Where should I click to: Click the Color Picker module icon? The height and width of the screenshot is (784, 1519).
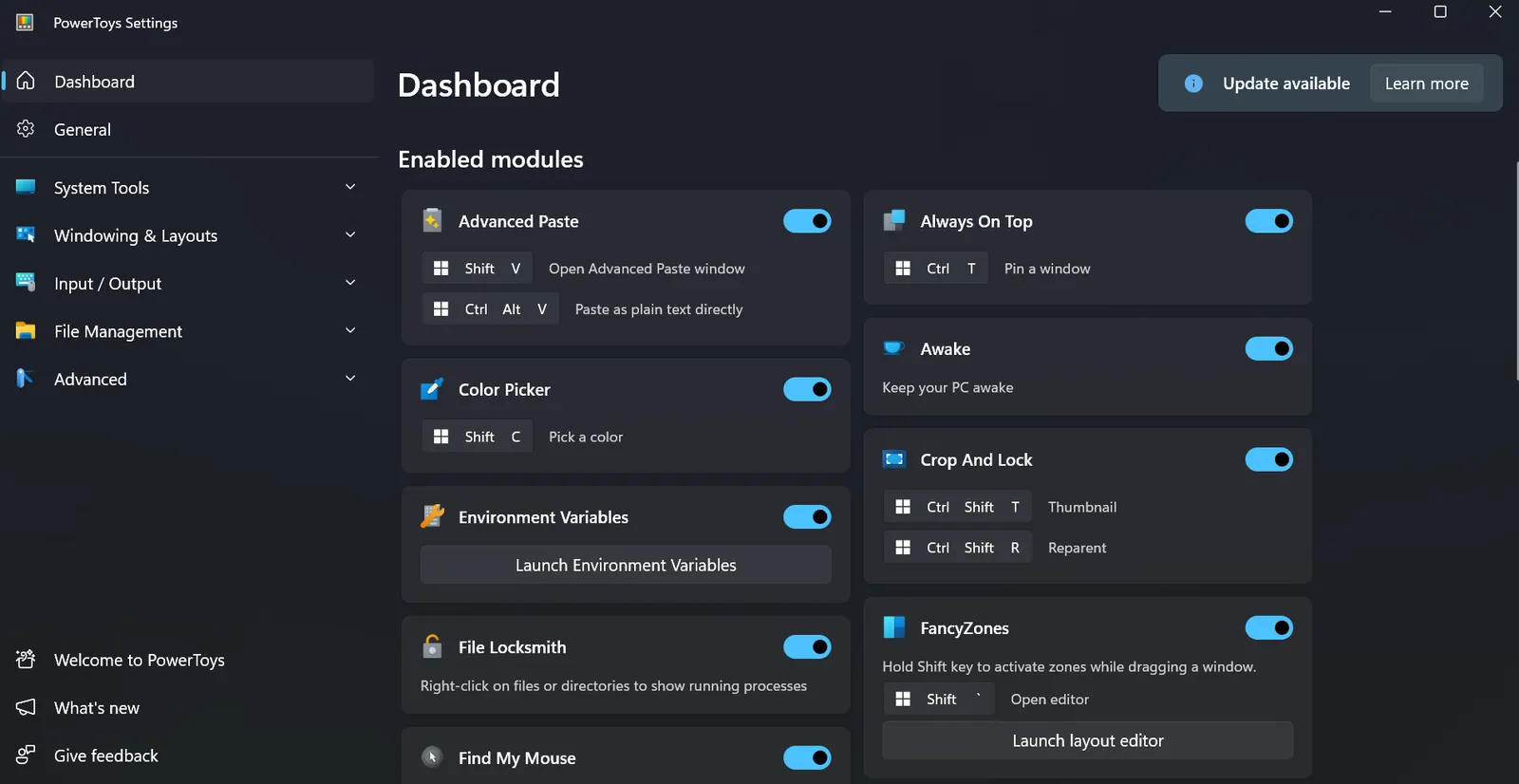(432, 389)
